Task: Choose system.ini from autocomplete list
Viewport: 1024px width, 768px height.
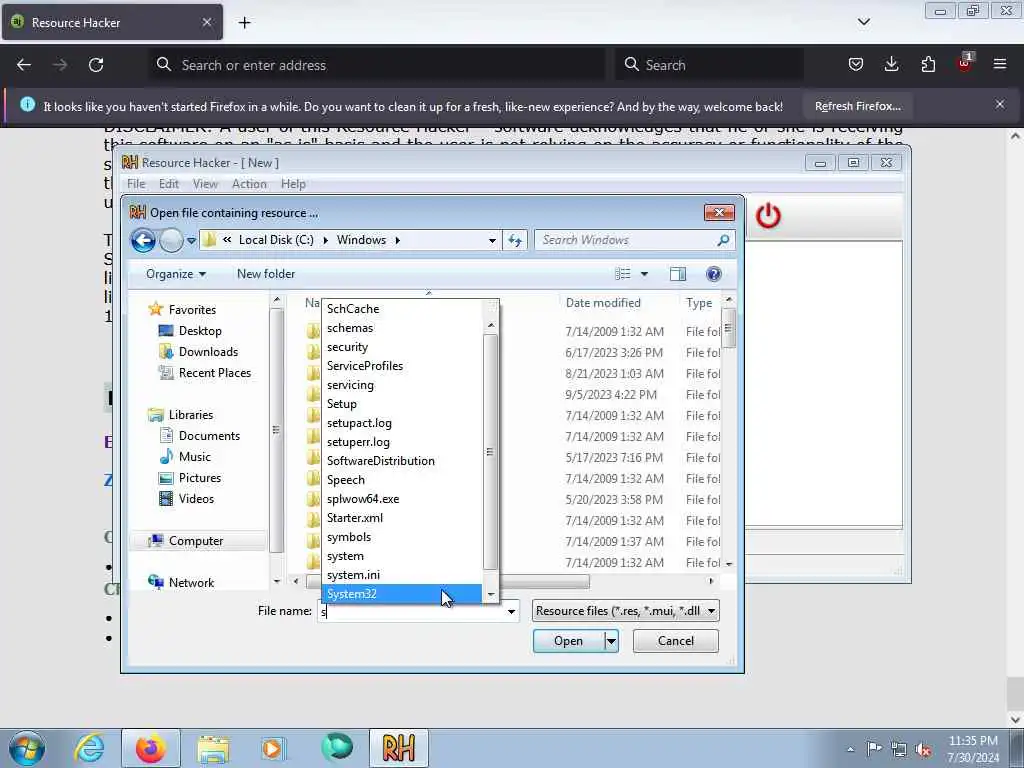Action: 402,575
